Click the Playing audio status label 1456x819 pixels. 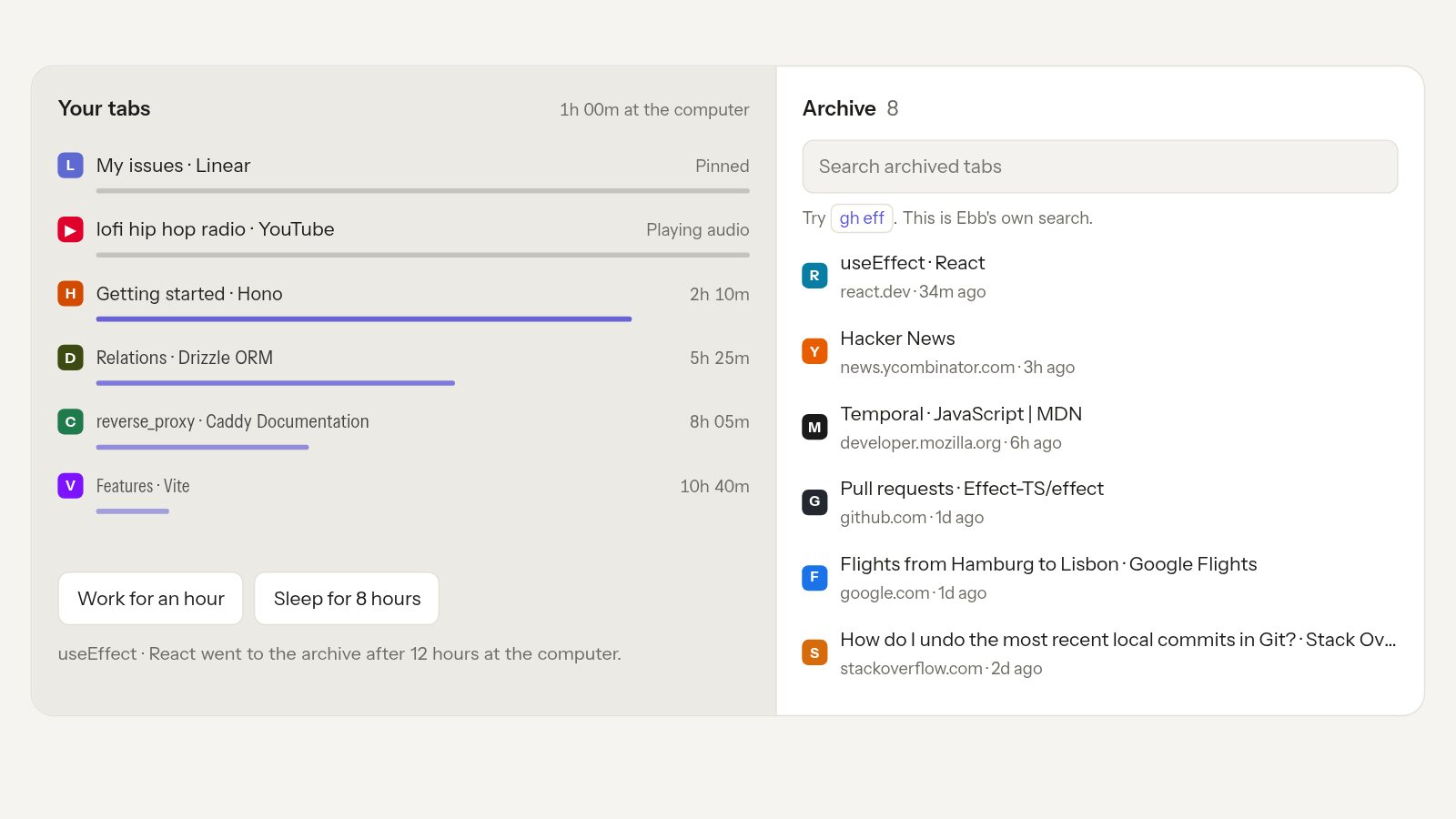point(698,229)
